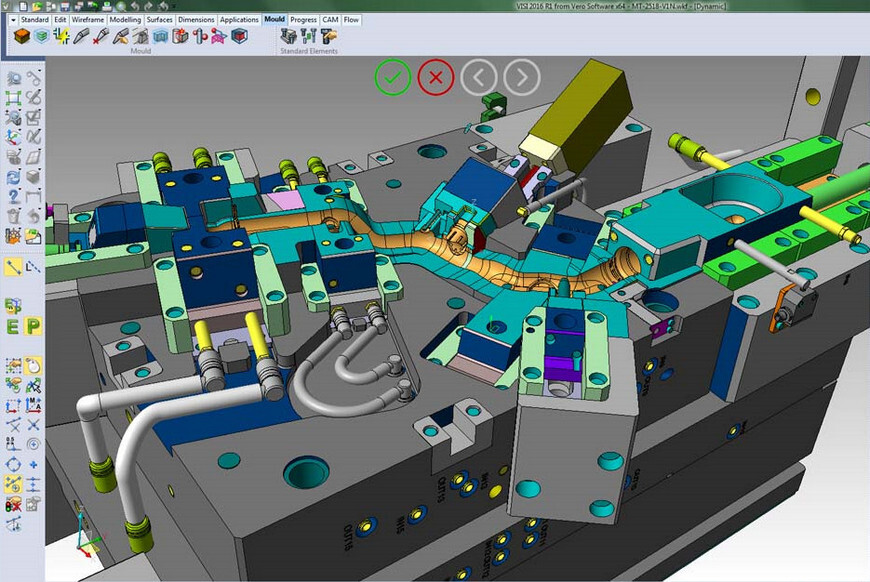This screenshot has height=582, width=870.
Task: Click the blue plus point icon
Action: tap(33, 464)
